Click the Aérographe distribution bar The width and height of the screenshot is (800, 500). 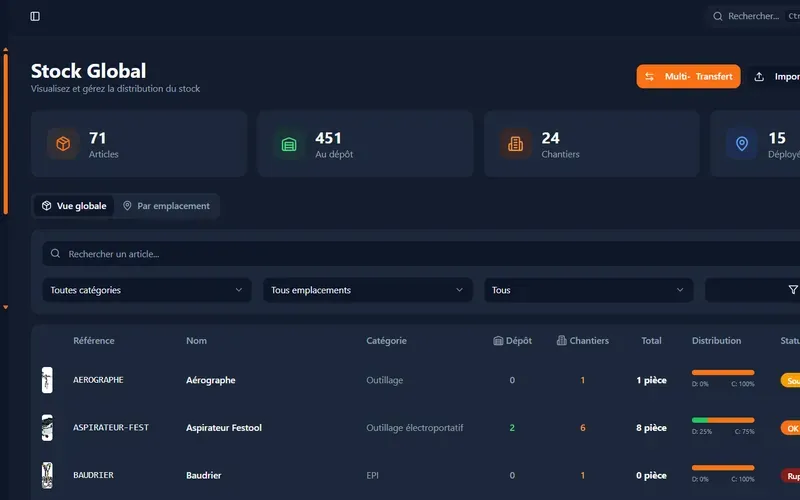723,373
